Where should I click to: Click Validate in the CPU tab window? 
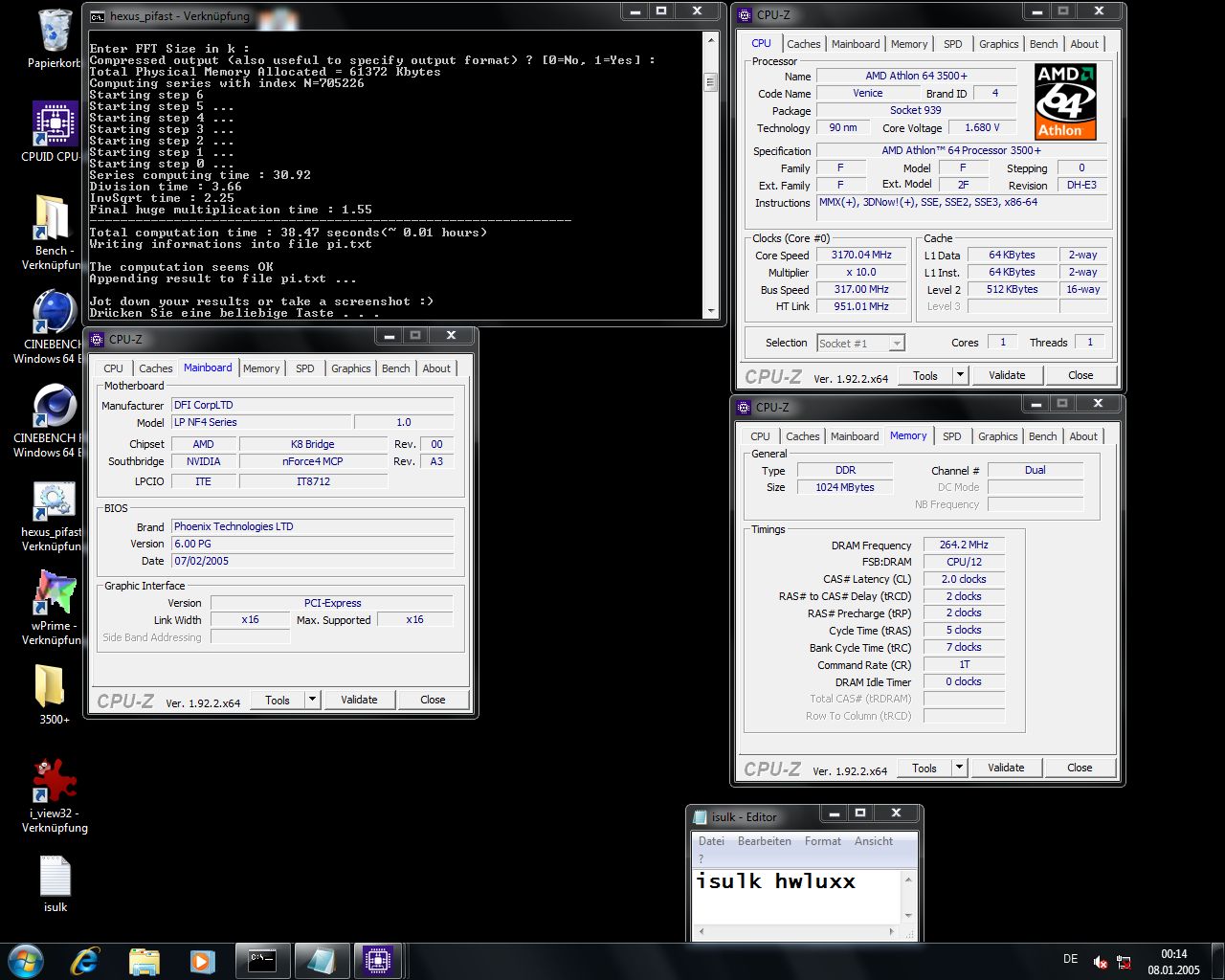(x=1007, y=375)
